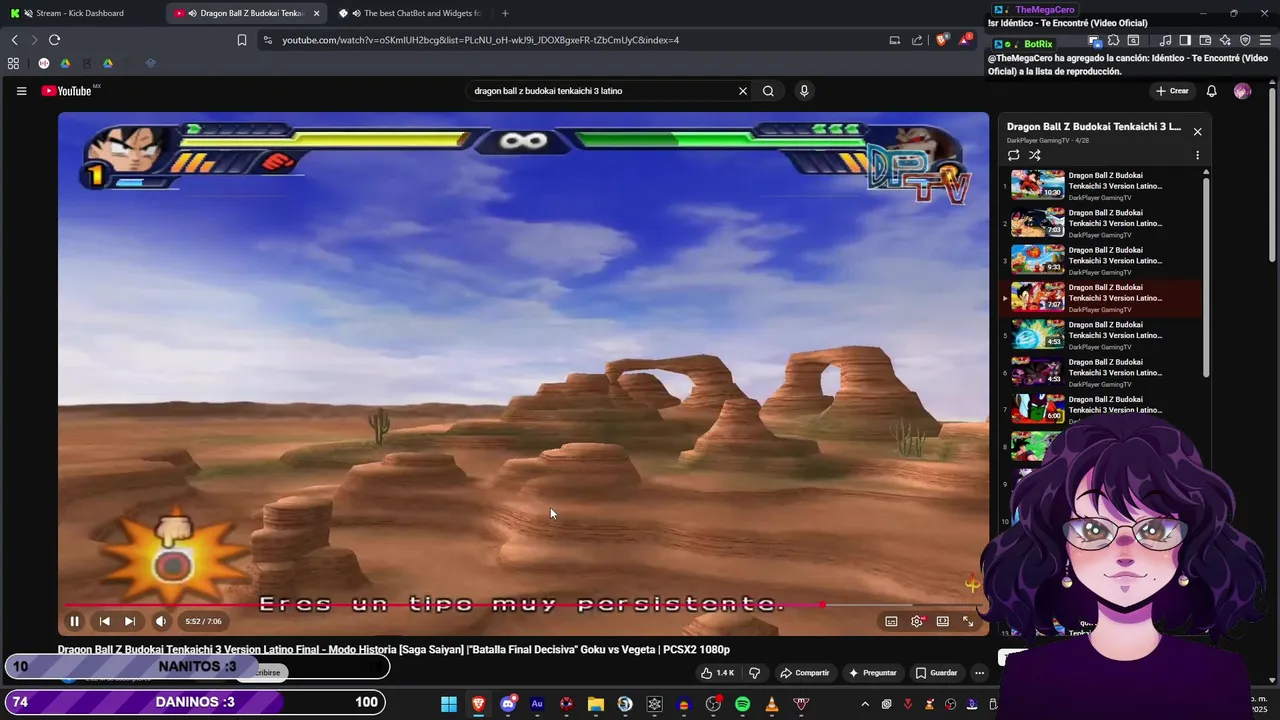
Task: Click the red video progress bar scrubber
Action: coord(822,605)
